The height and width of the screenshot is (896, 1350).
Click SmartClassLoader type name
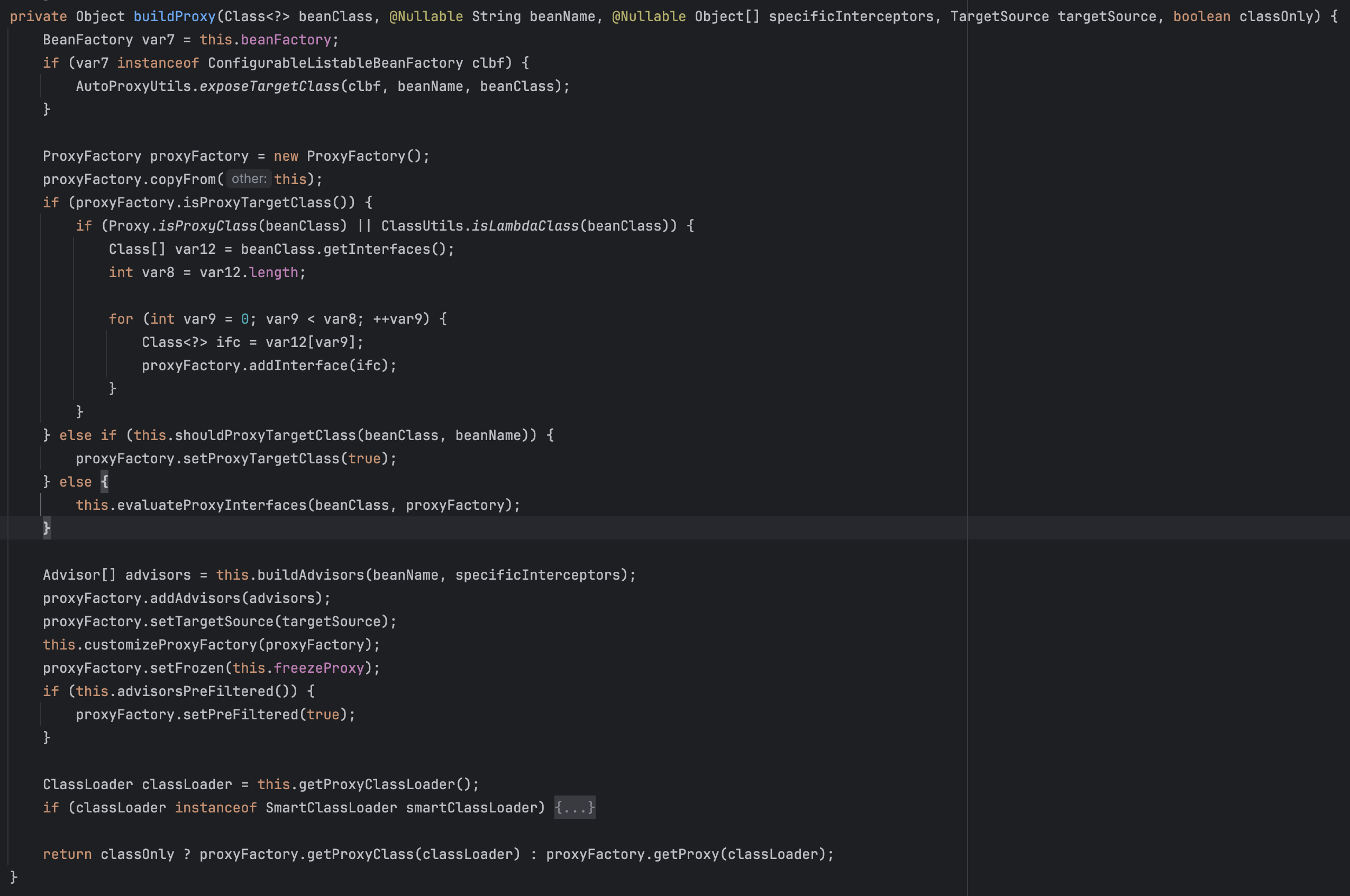pos(331,808)
